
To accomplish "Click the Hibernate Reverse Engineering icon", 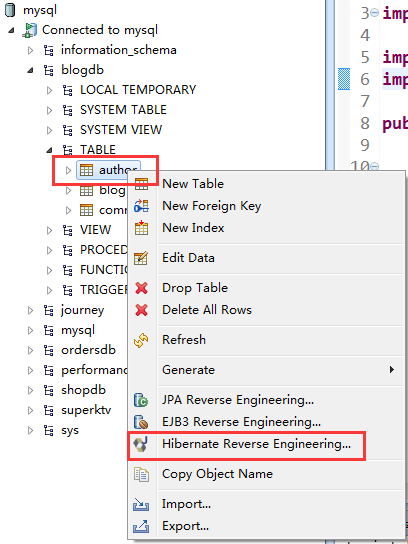I will (141, 444).
